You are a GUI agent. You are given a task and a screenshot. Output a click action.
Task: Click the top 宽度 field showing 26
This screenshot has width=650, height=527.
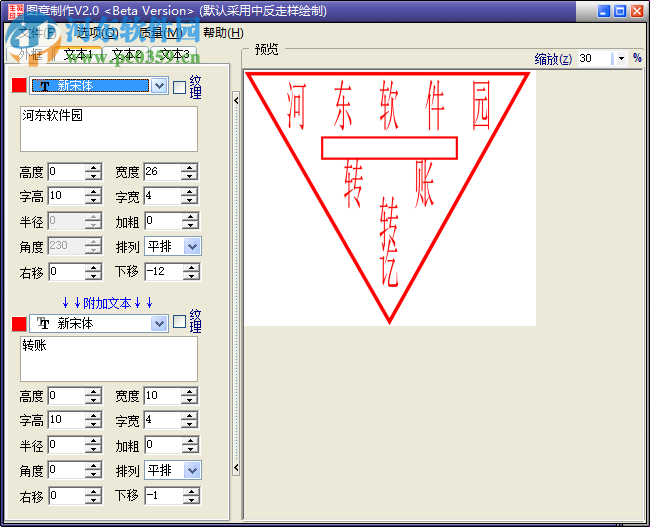(162, 172)
